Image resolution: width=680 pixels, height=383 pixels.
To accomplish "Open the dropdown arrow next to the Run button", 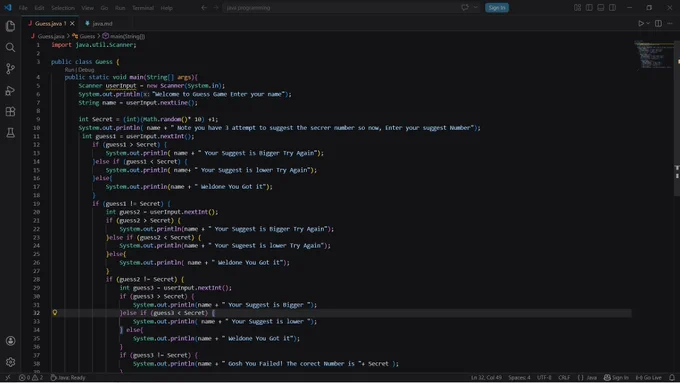I will [648, 23].
